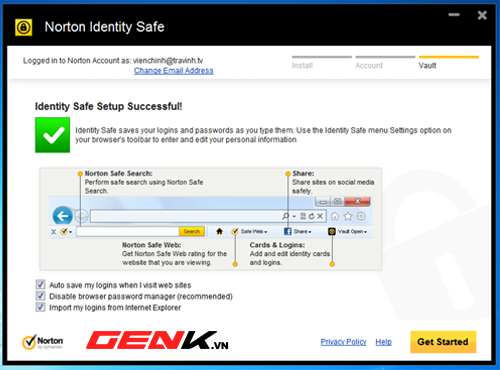Screen dimensions: 500x370
Task: Click the Safe Web checkmark icon
Action: (x=235, y=231)
